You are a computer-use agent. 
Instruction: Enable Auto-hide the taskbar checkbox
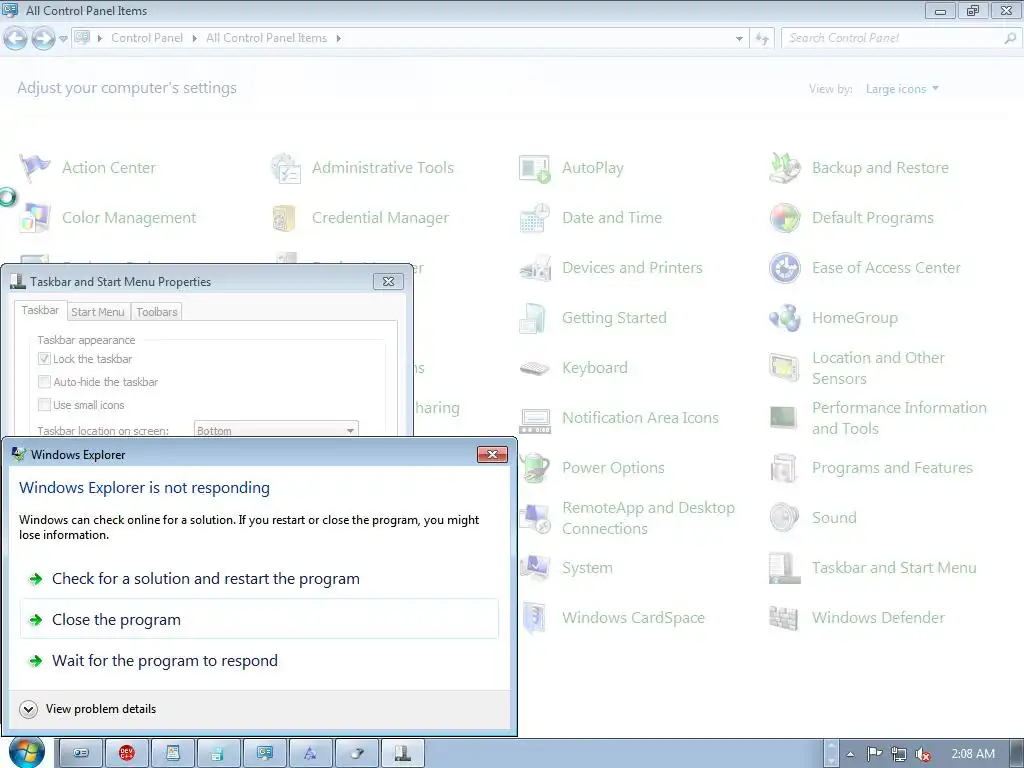point(44,381)
